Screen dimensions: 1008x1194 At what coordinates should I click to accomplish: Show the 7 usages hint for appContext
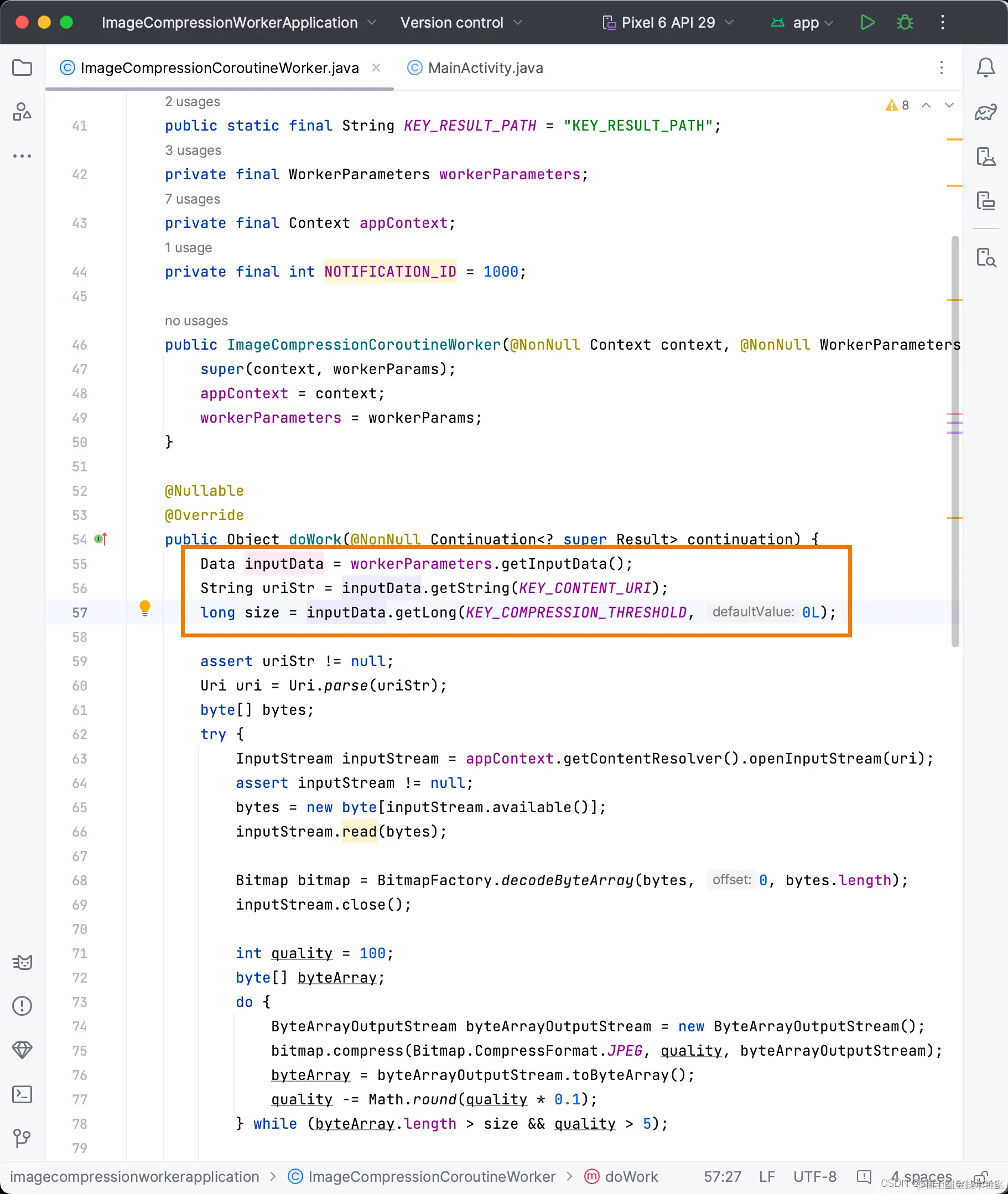[193, 199]
